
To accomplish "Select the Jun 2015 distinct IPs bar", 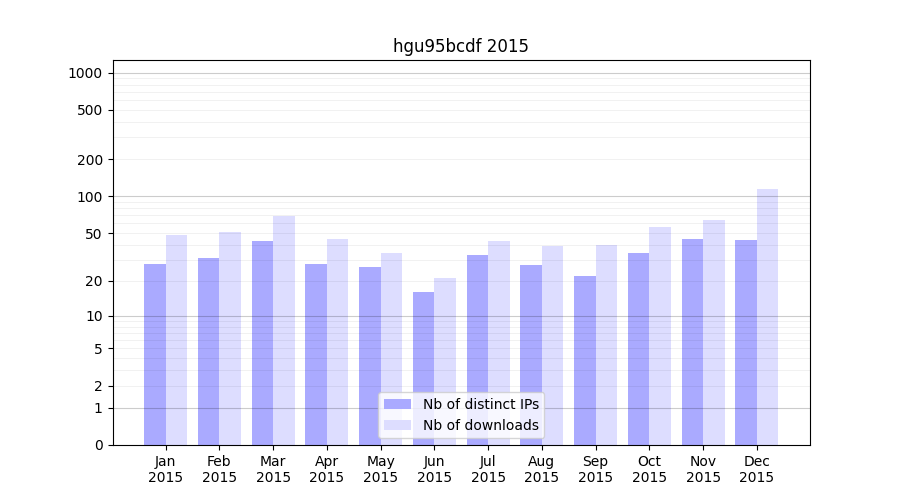I will [423, 368].
